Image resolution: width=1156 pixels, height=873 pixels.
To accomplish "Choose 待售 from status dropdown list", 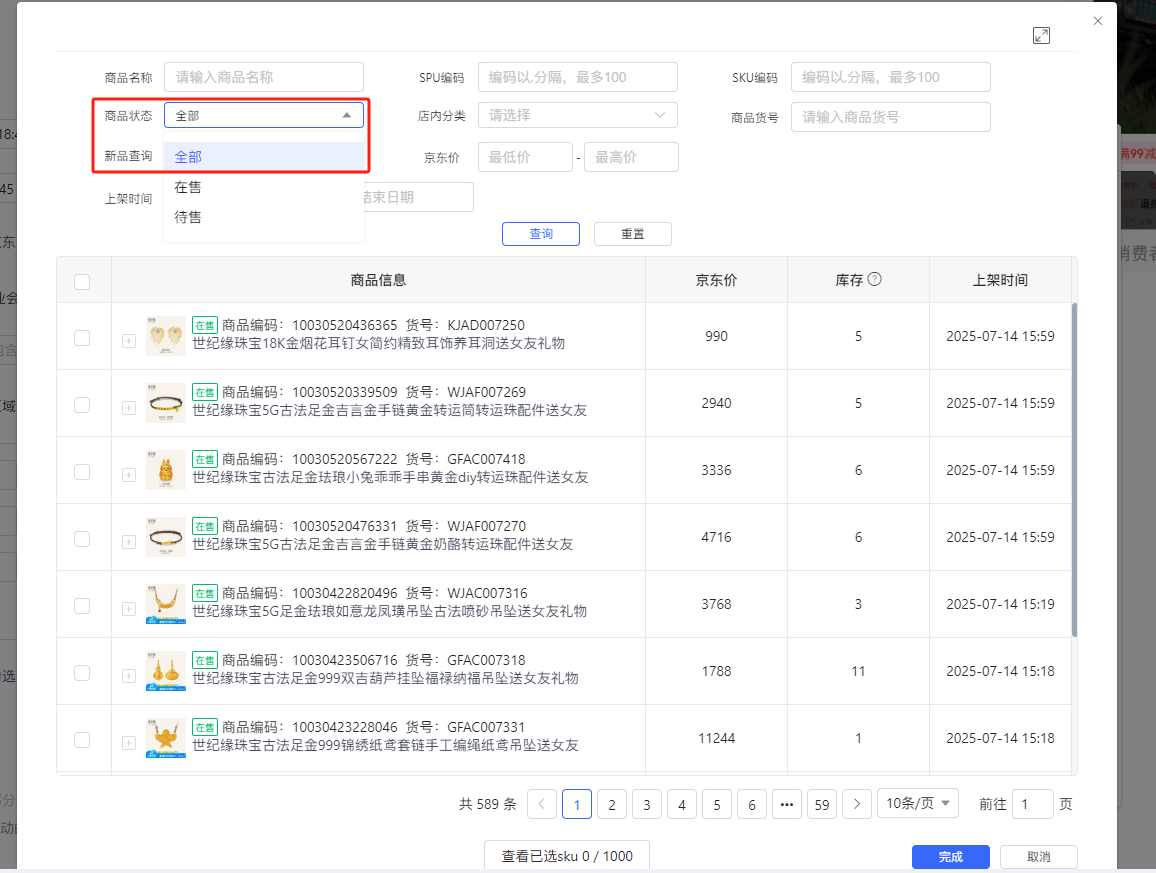I will tap(188, 217).
